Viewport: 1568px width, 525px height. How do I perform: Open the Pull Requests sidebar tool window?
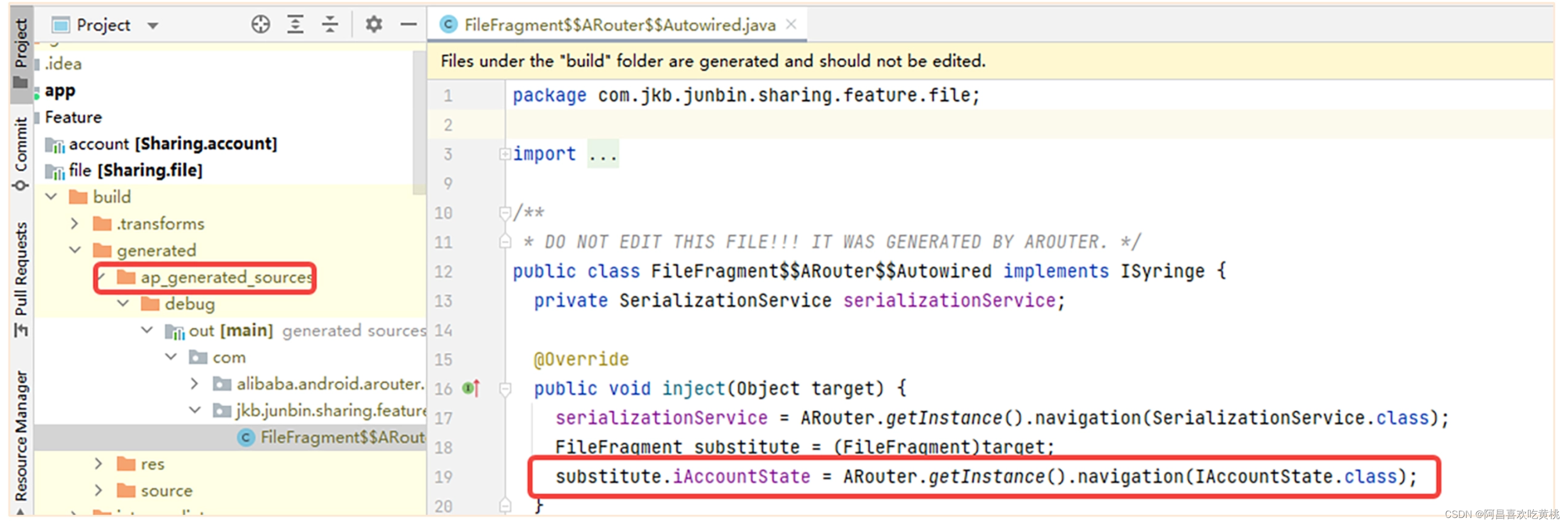click(x=21, y=279)
